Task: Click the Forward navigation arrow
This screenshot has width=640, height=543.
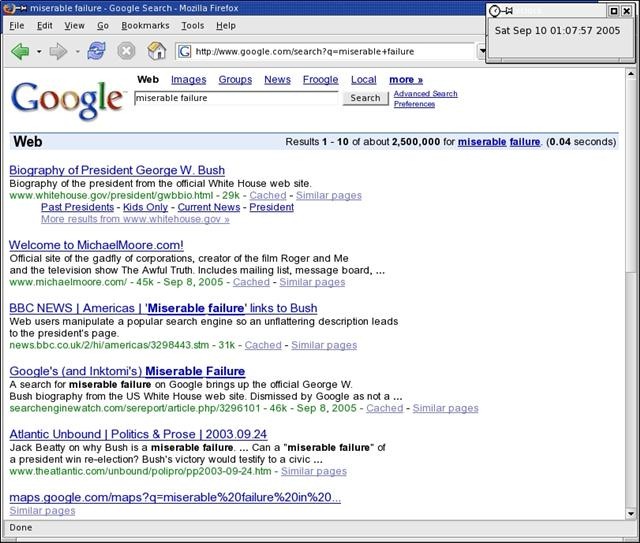Action: coord(59,51)
